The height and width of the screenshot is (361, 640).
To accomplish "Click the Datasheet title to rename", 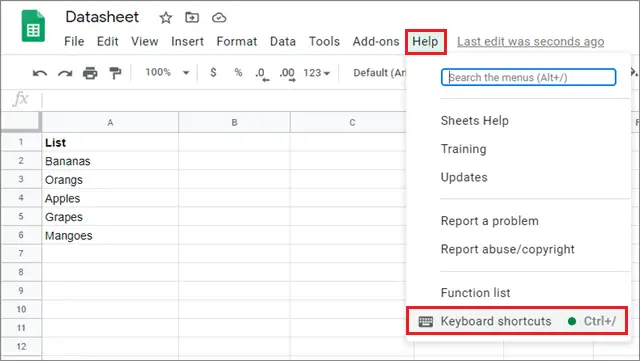I will tap(102, 17).
